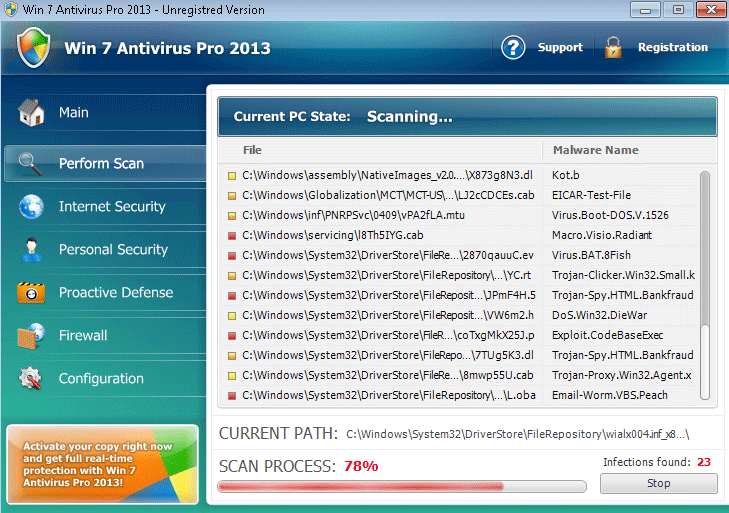Click the Proactive Defense safe icon
The width and height of the screenshot is (729, 513).
point(32,293)
